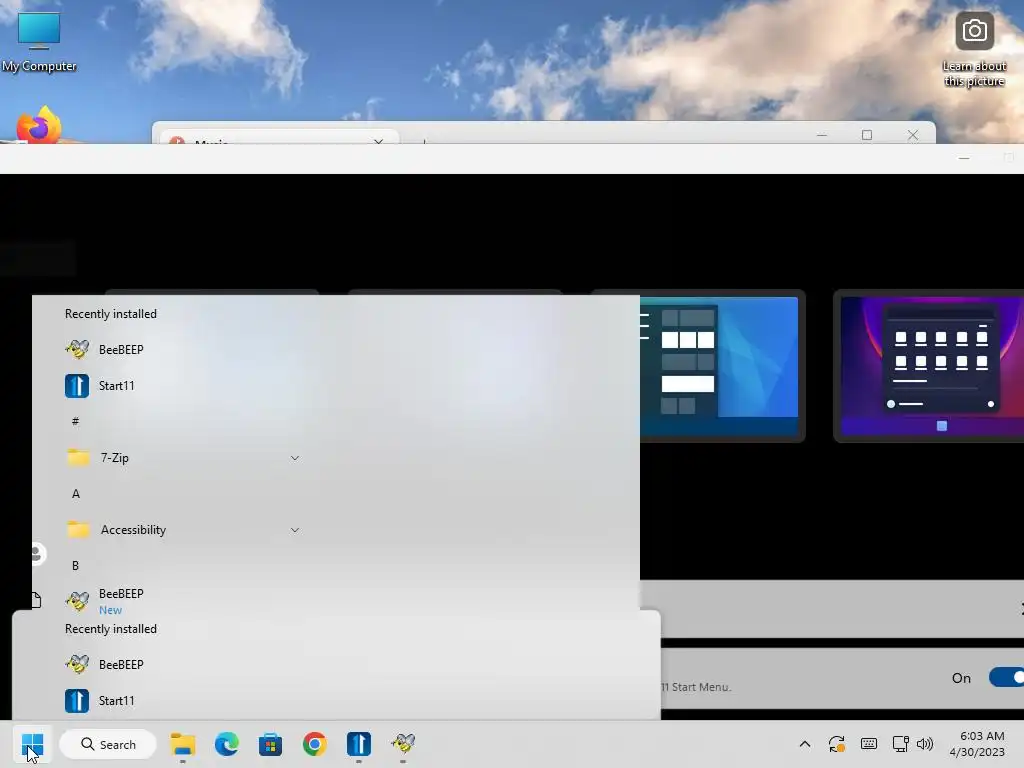This screenshot has height=768, width=1024.
Task: Open Firefox desktop icon
Action: 39,125
